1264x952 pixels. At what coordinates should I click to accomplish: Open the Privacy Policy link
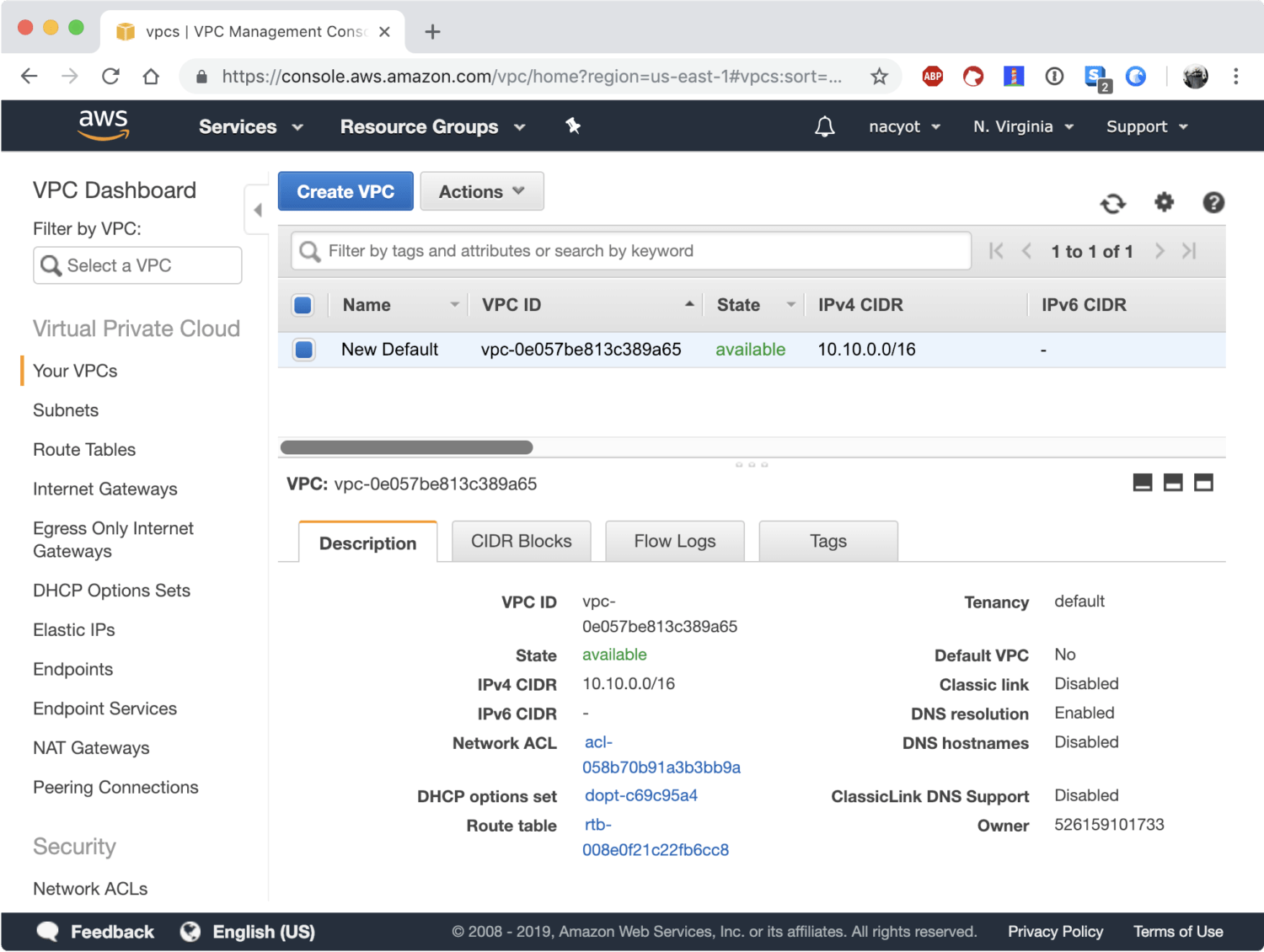tap(1055, 931)
